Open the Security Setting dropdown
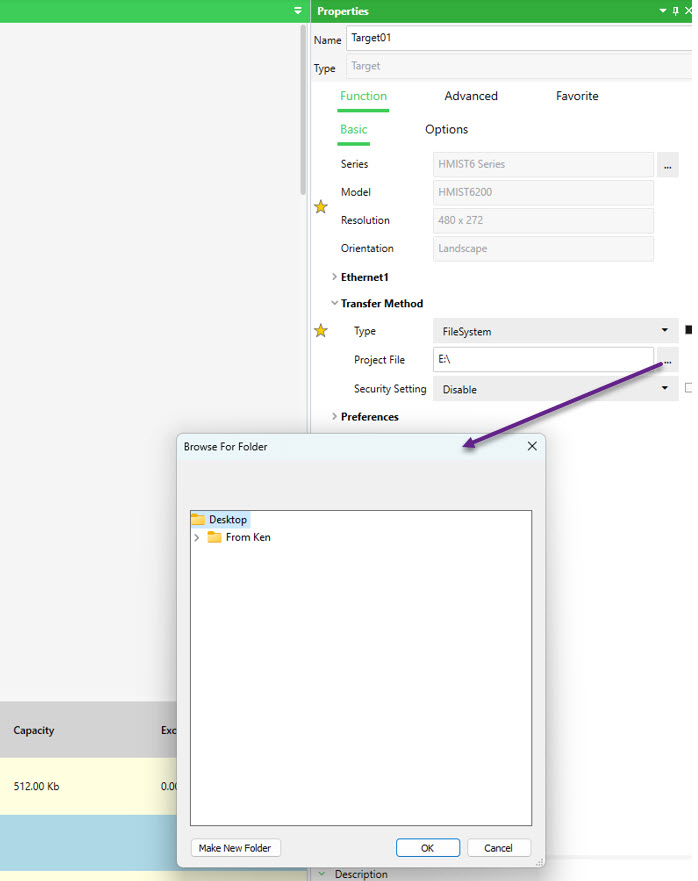The width and height of the screenshot is (698, 881). point(555,389)
